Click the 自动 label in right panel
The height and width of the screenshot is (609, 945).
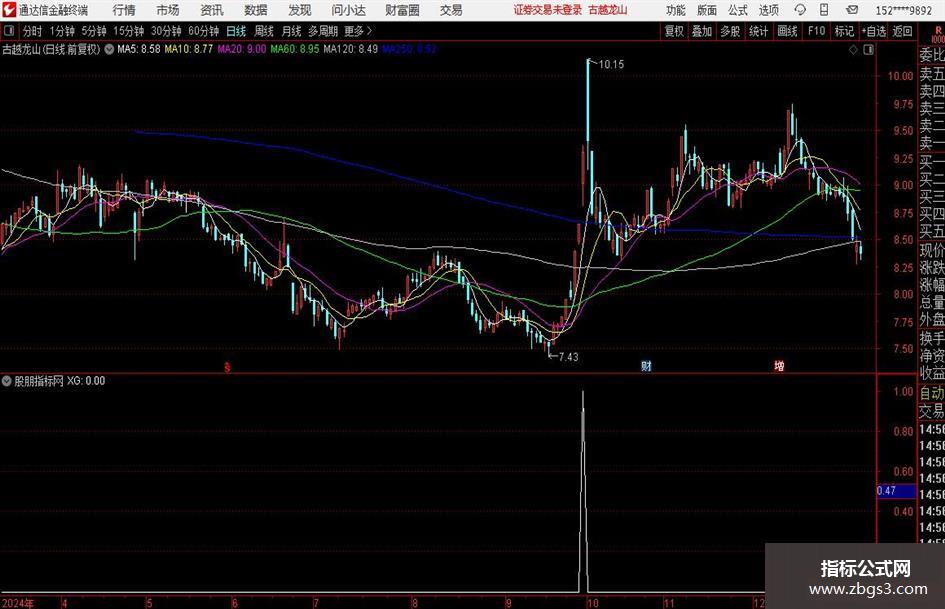click(932, 393)
